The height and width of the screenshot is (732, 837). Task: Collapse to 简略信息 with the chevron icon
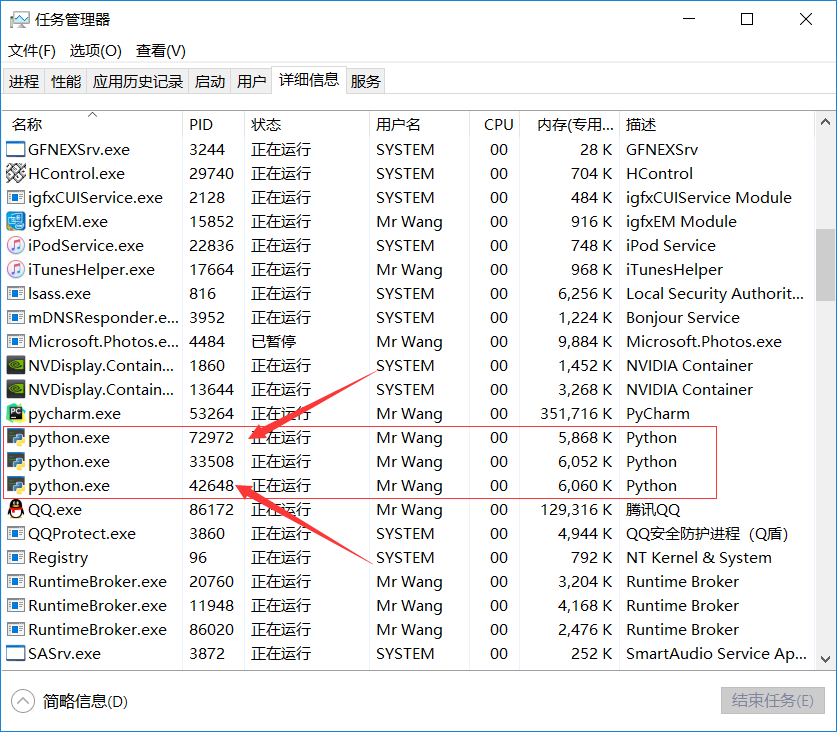click(22, 701)
